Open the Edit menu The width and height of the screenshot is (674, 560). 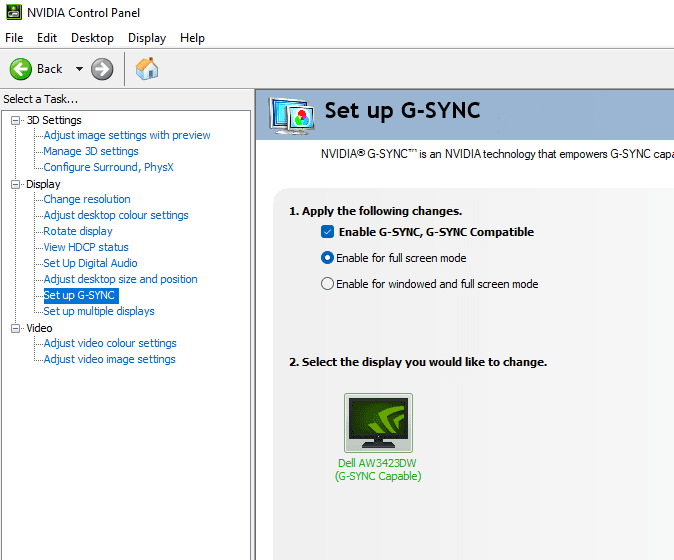click(x=47, y=38)
